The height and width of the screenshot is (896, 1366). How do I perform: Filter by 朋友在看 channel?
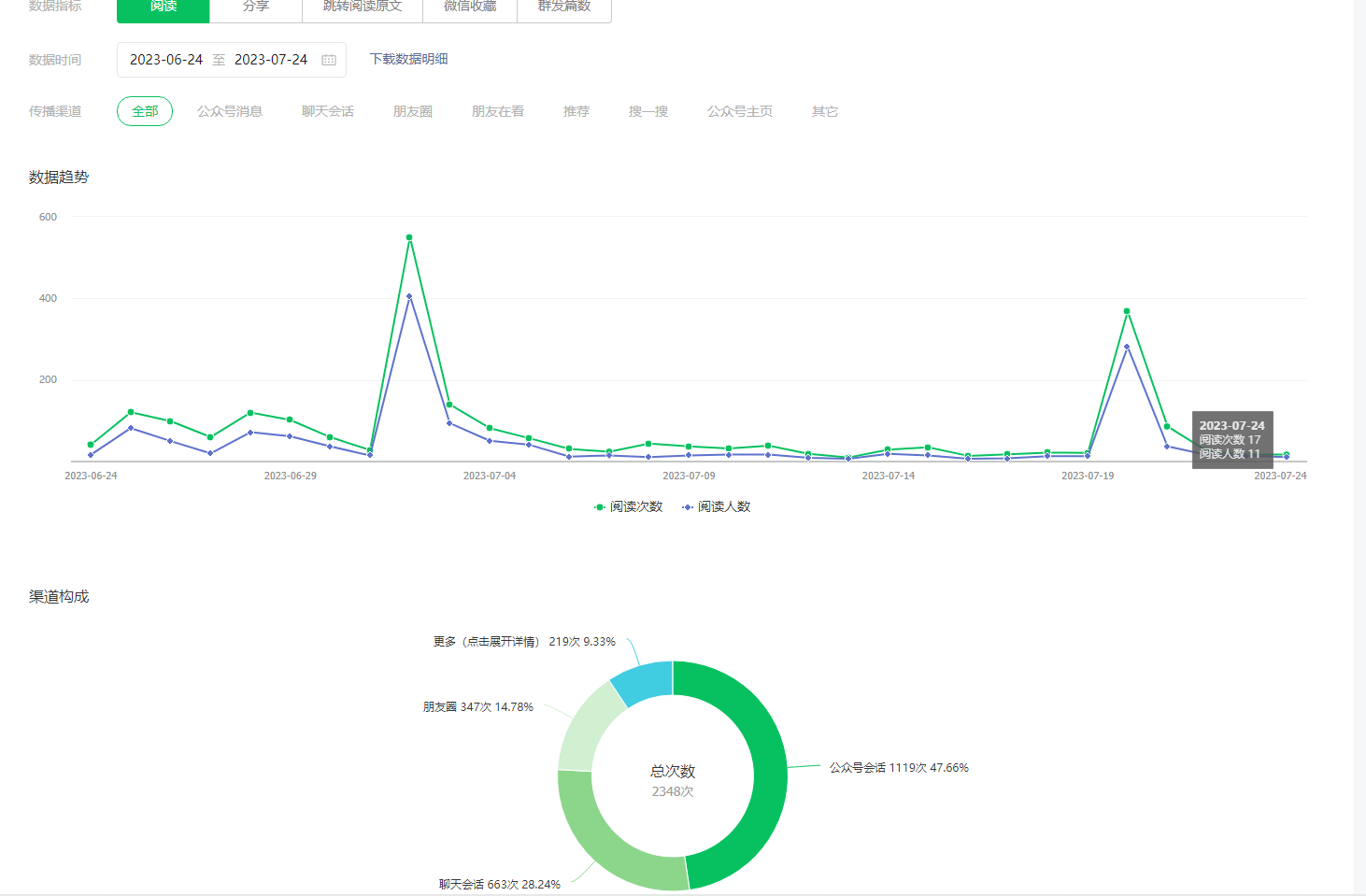tap(498, 111)
